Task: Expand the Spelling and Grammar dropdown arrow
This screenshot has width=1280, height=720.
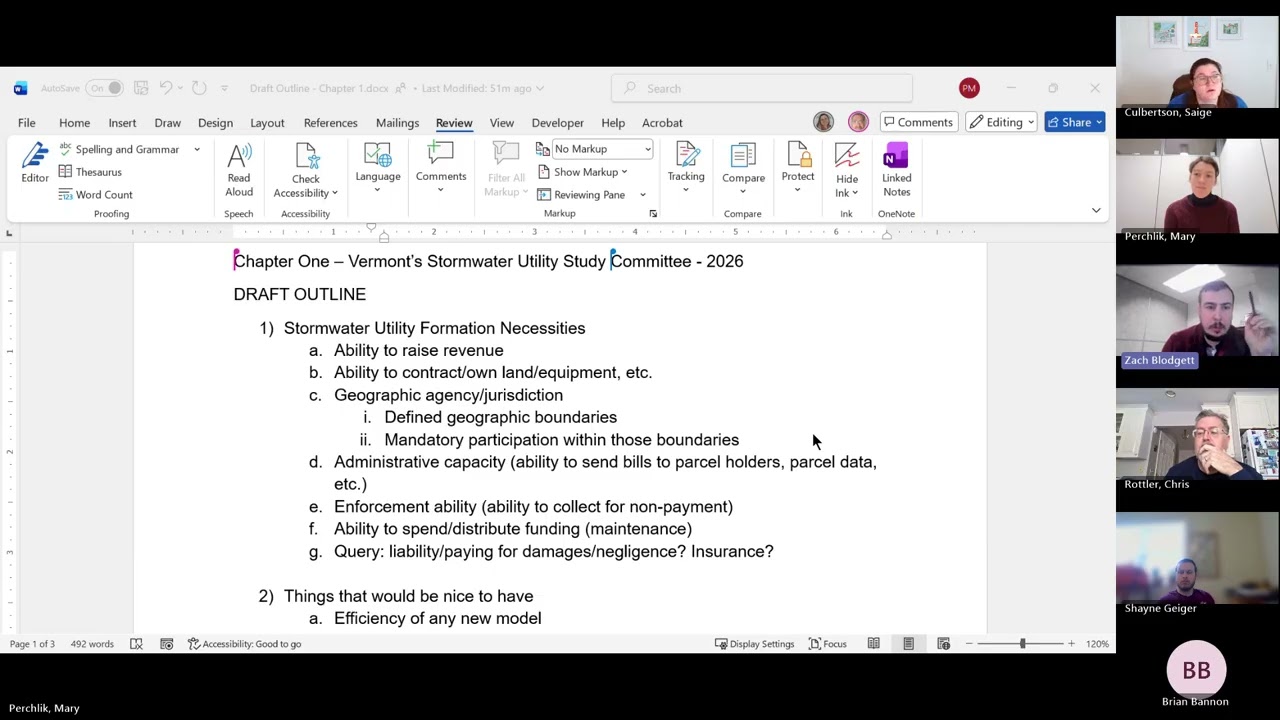Action: point(197,149)
